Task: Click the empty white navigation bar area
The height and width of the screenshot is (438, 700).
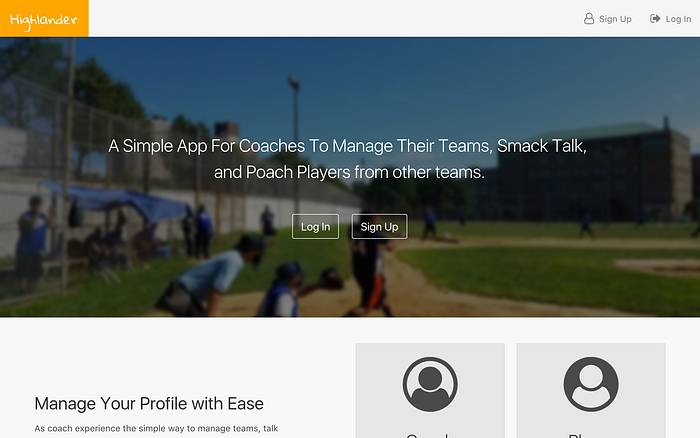Action: point(335,18)
